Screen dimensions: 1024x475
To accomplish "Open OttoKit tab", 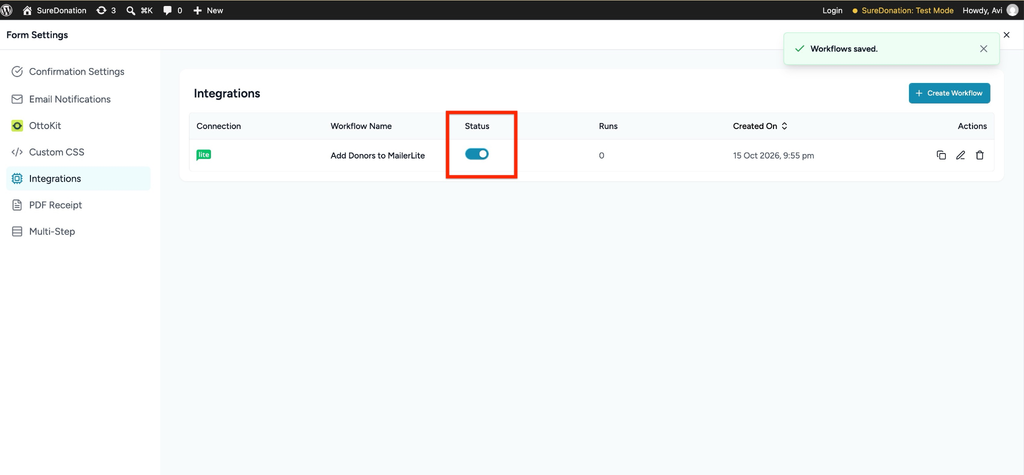I will [x=78, y=125].
